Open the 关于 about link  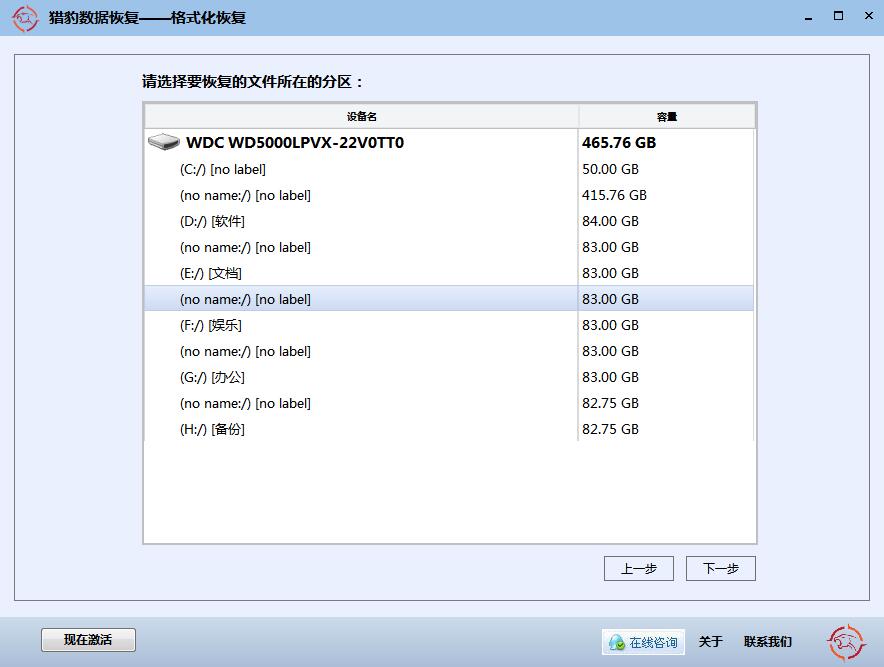click(710, 642)
